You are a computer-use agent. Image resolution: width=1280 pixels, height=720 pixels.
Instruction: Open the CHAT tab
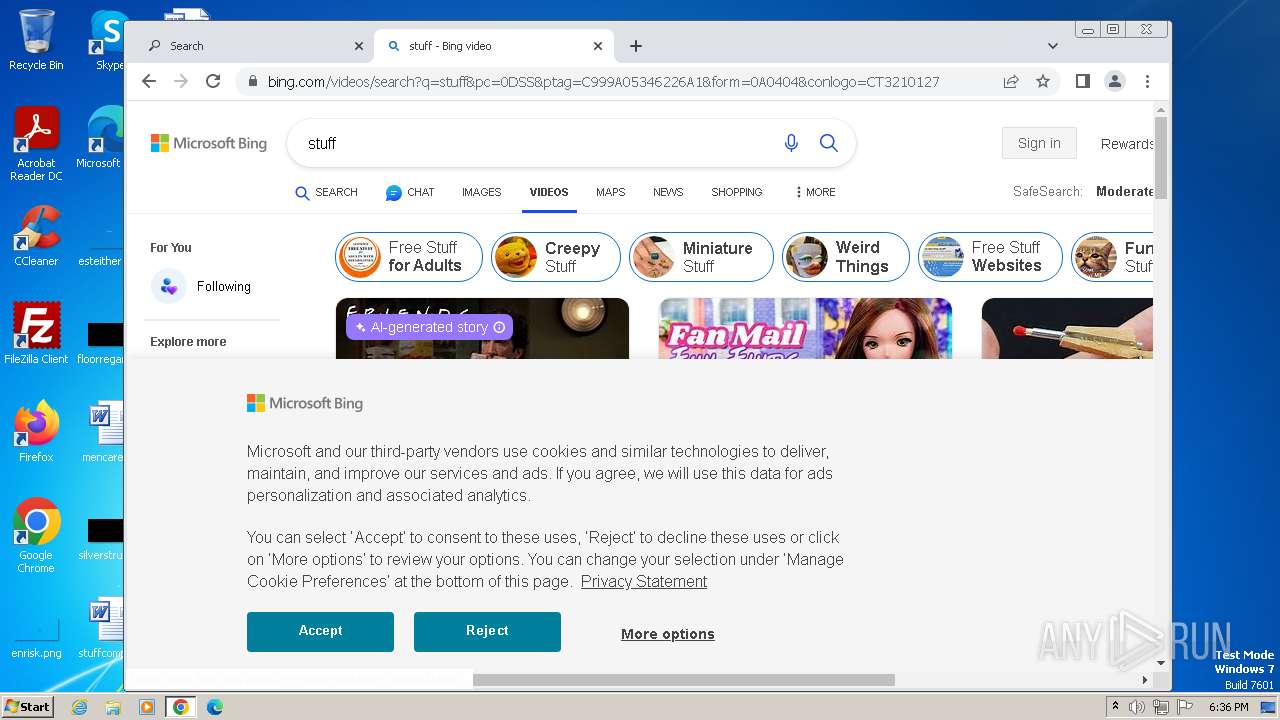pos(410,192)
